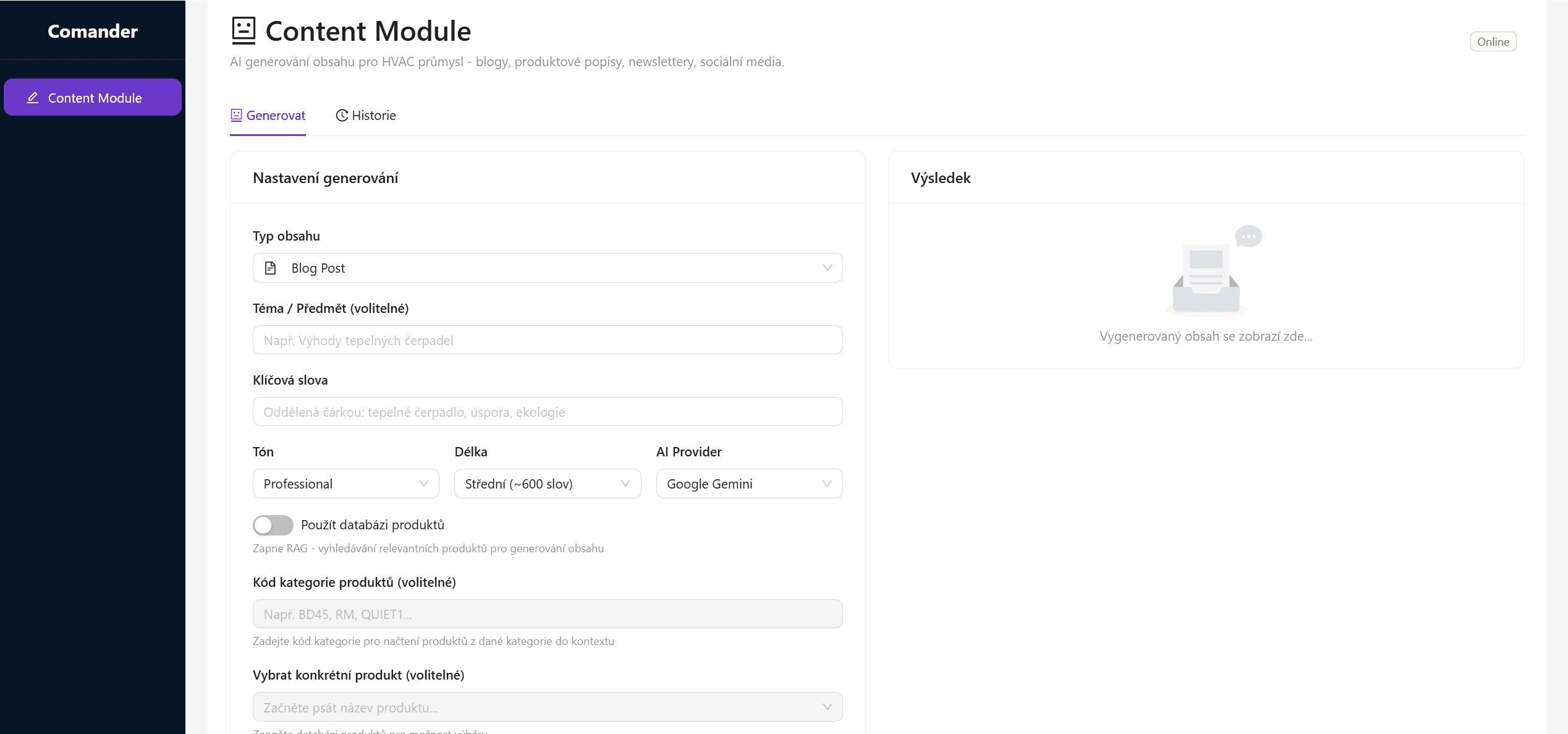Select the Generovat tab
This screenshot has width=1568, height=734.
[268, 116]
